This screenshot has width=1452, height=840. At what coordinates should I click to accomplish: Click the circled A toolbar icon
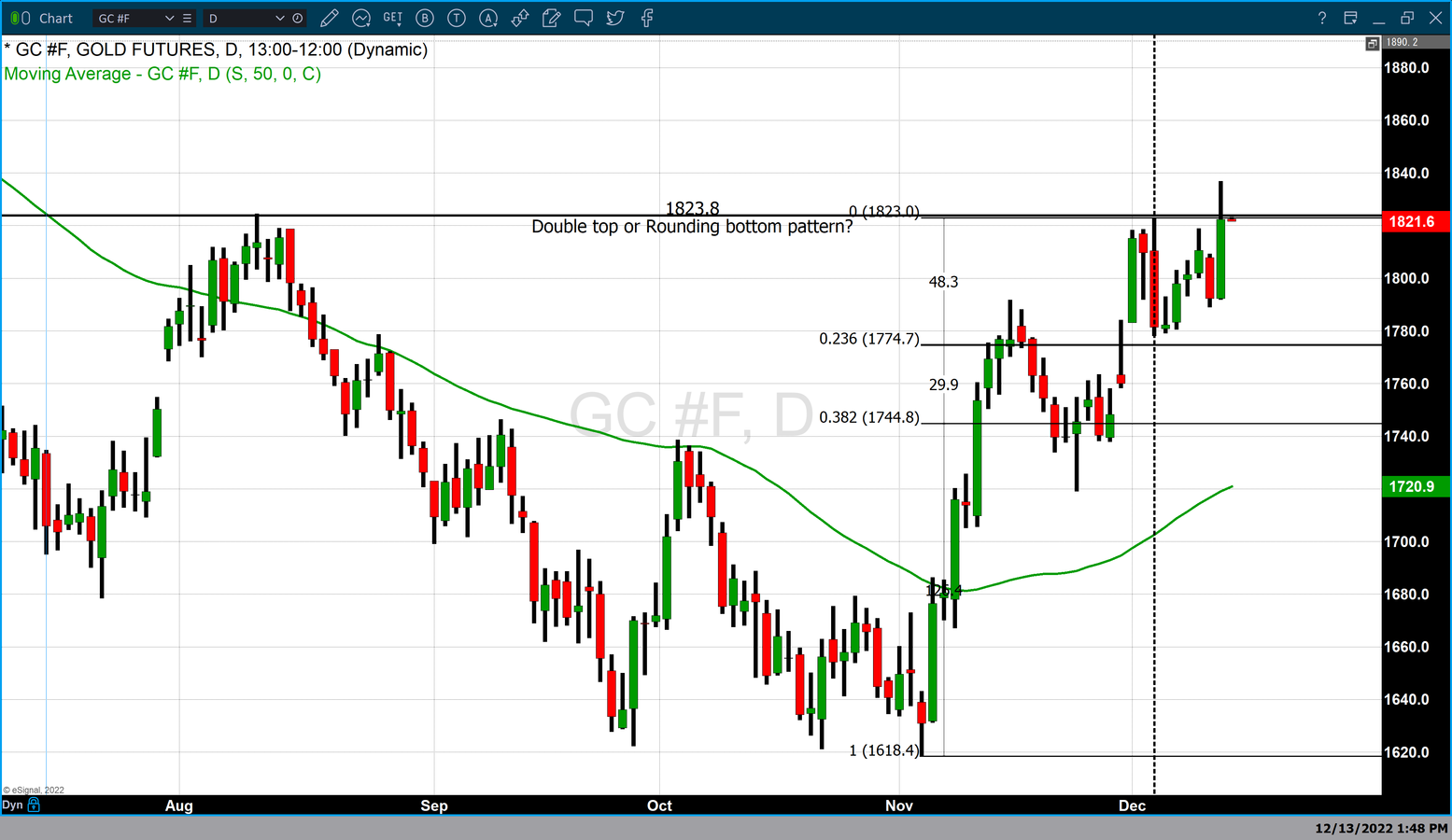pos(488,18)
